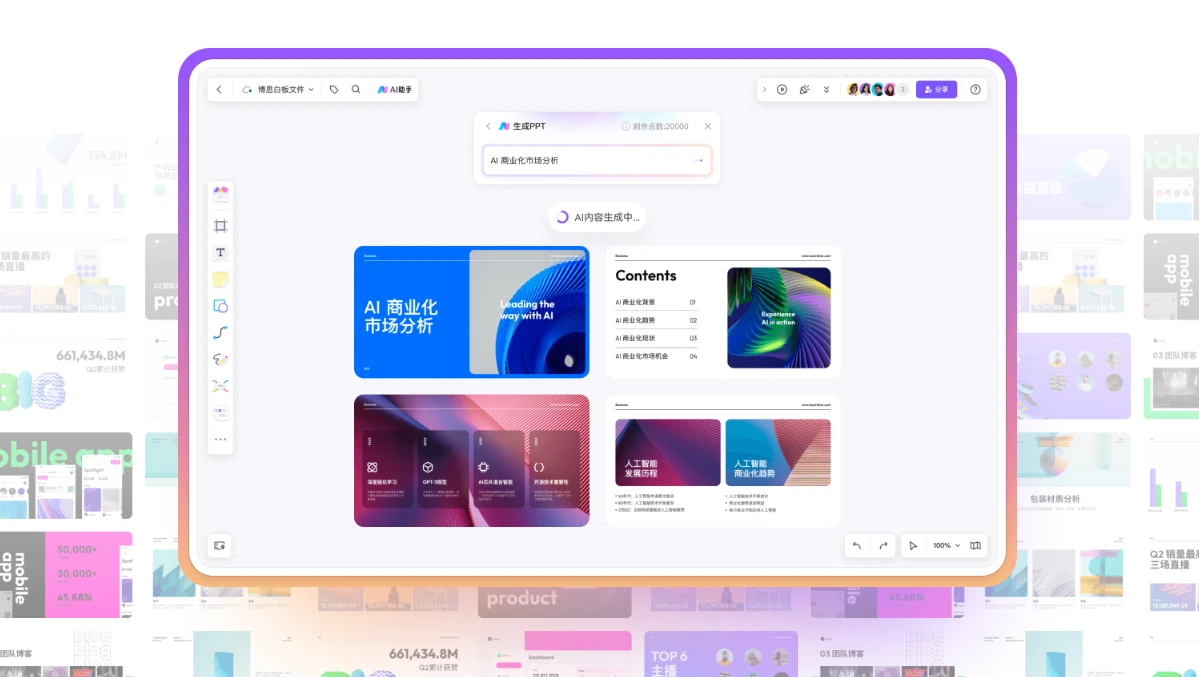Expand the right toolbar with the chevron arrow
The width and height of the screenshot is (1199, 677).
point(764,90)
